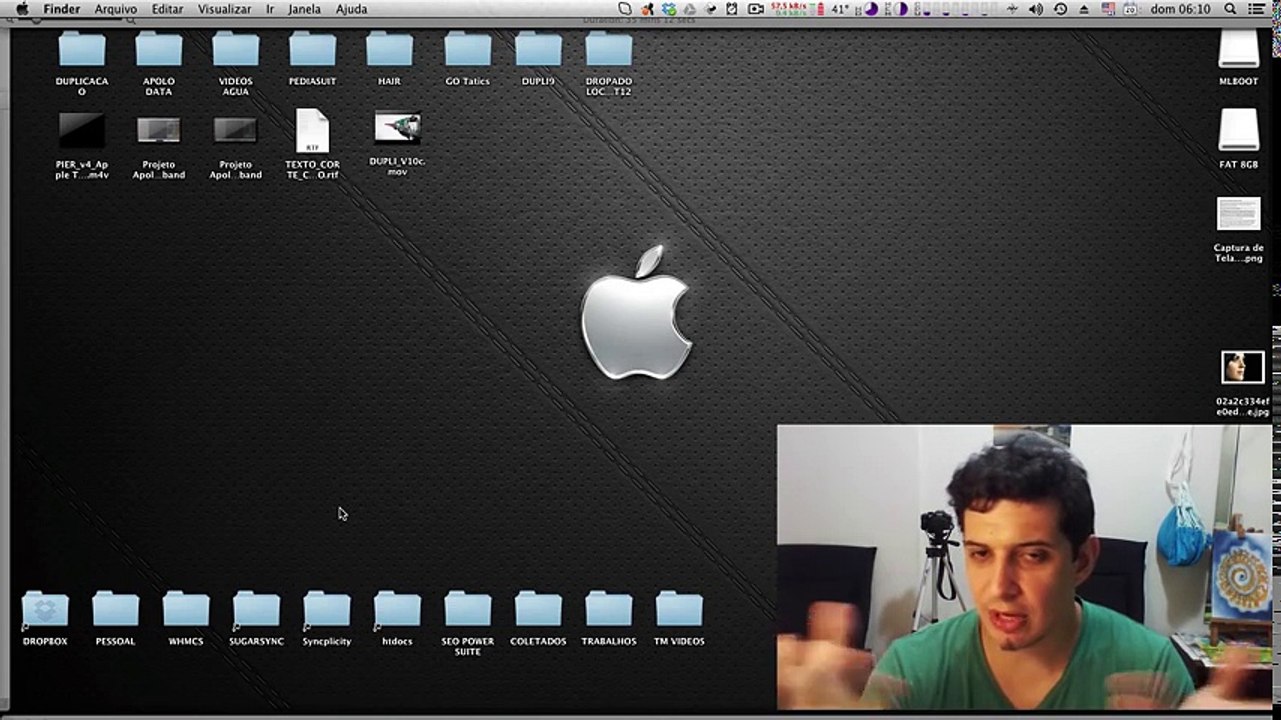The image size is (1281, 720).
Task: Open the Arquivo menu
Action: click(x=116, y=9)
